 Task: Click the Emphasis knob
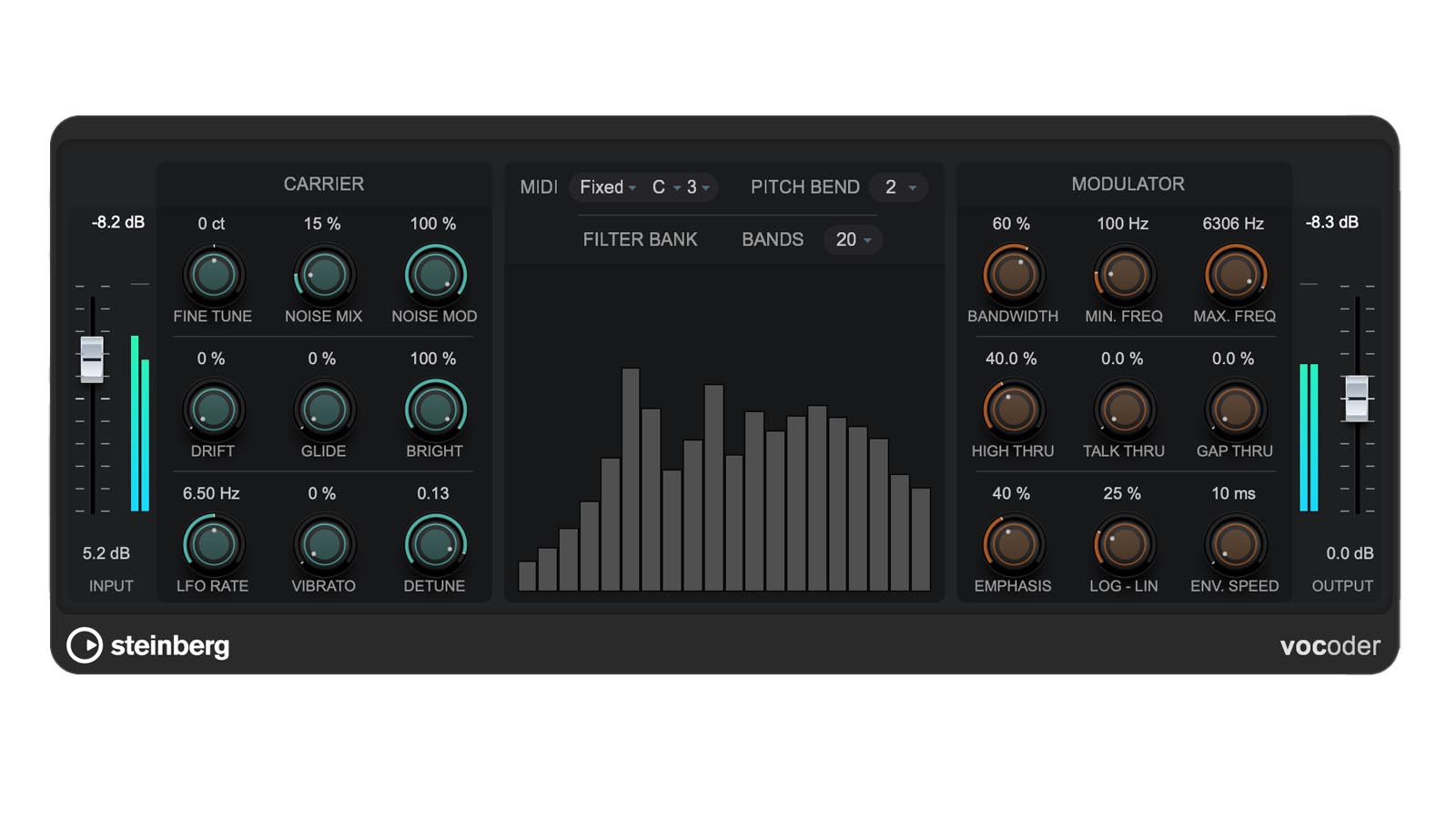click(x=1012, y=544)
